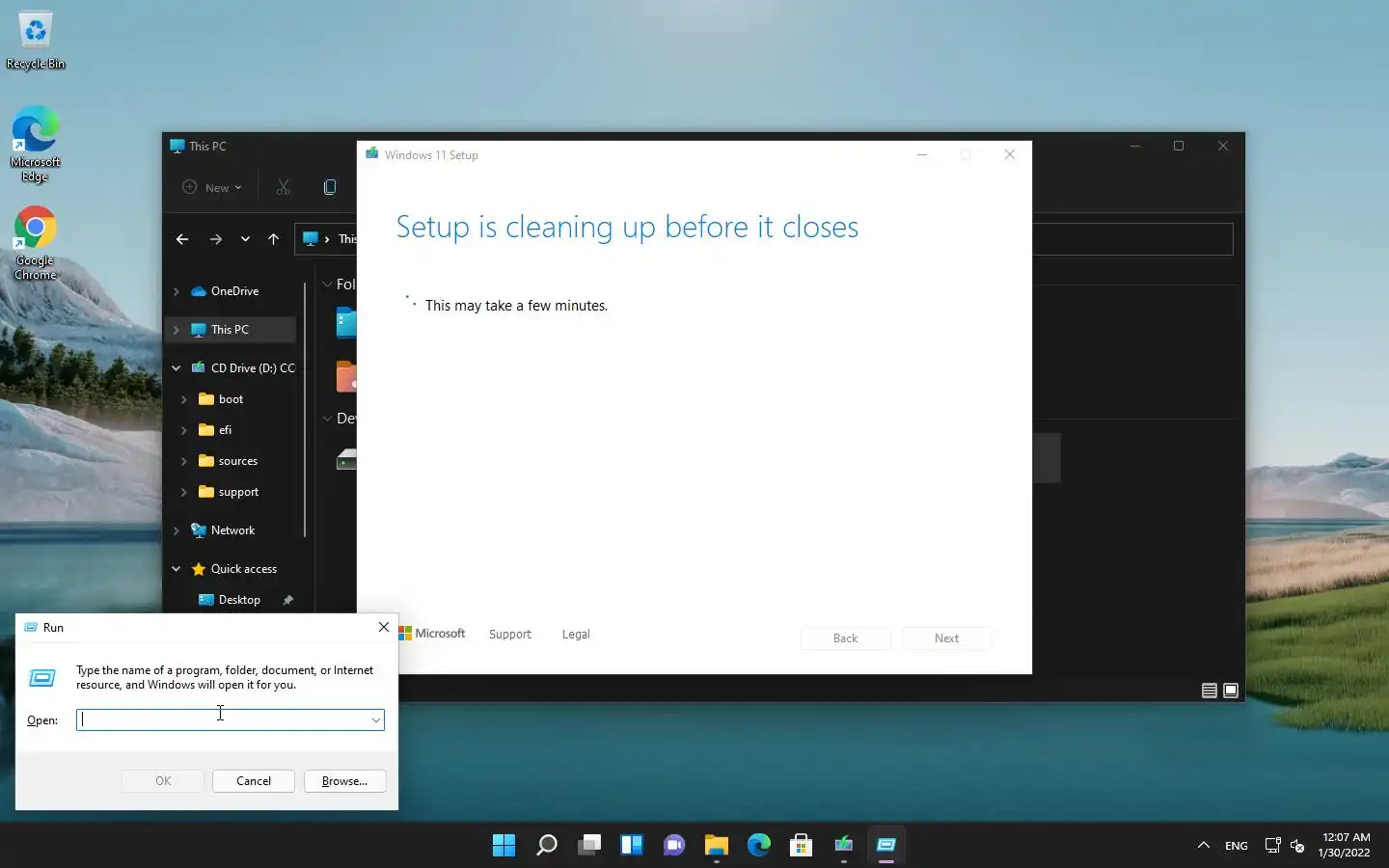The height and width of the screenshot is (868, 1389).
Task: Show hidden system tray icons
Action: click(1203, 846)
